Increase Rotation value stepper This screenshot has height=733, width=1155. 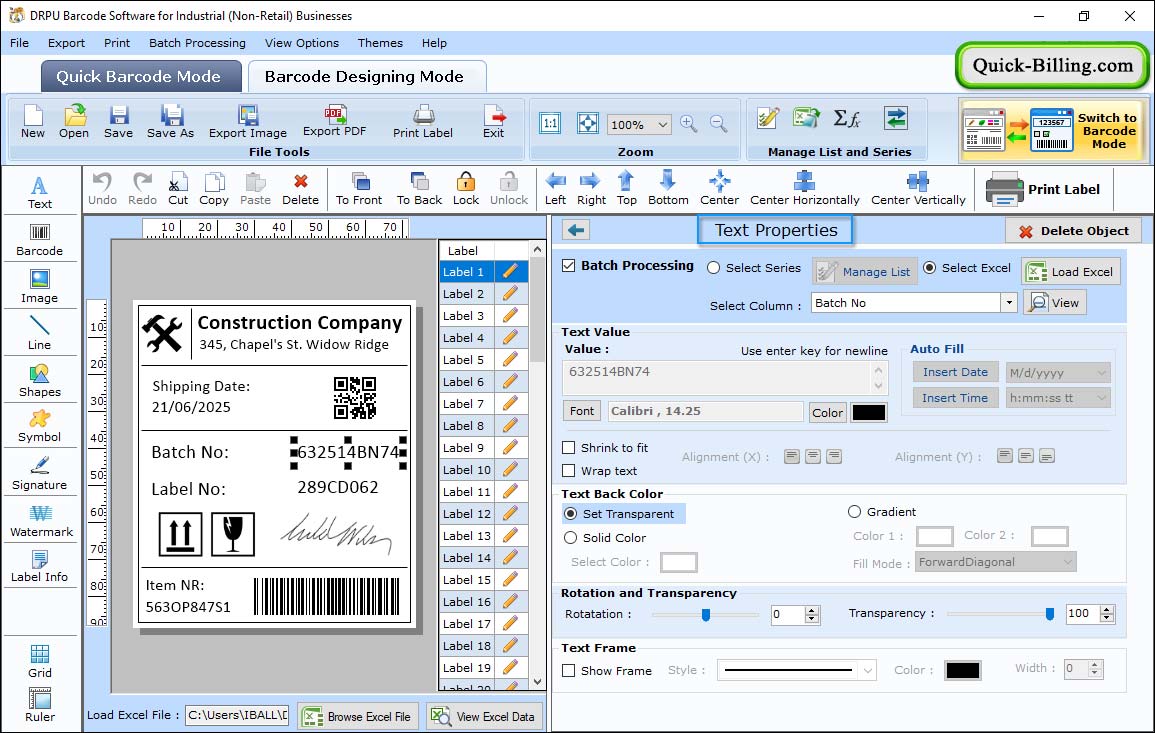point(812,610)
